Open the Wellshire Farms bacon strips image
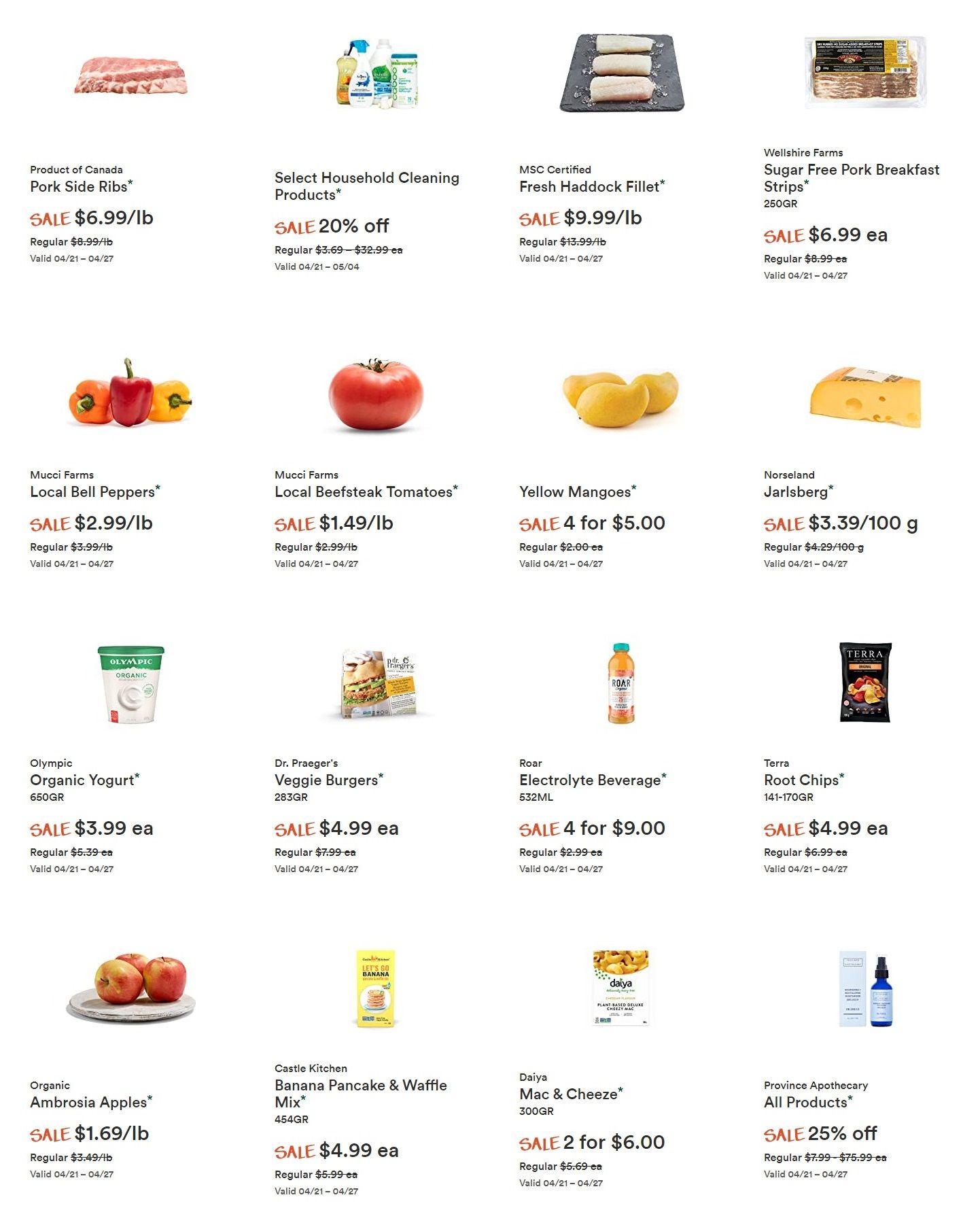This screenshot has height=1225, width=980. click(x=865, y=72)
